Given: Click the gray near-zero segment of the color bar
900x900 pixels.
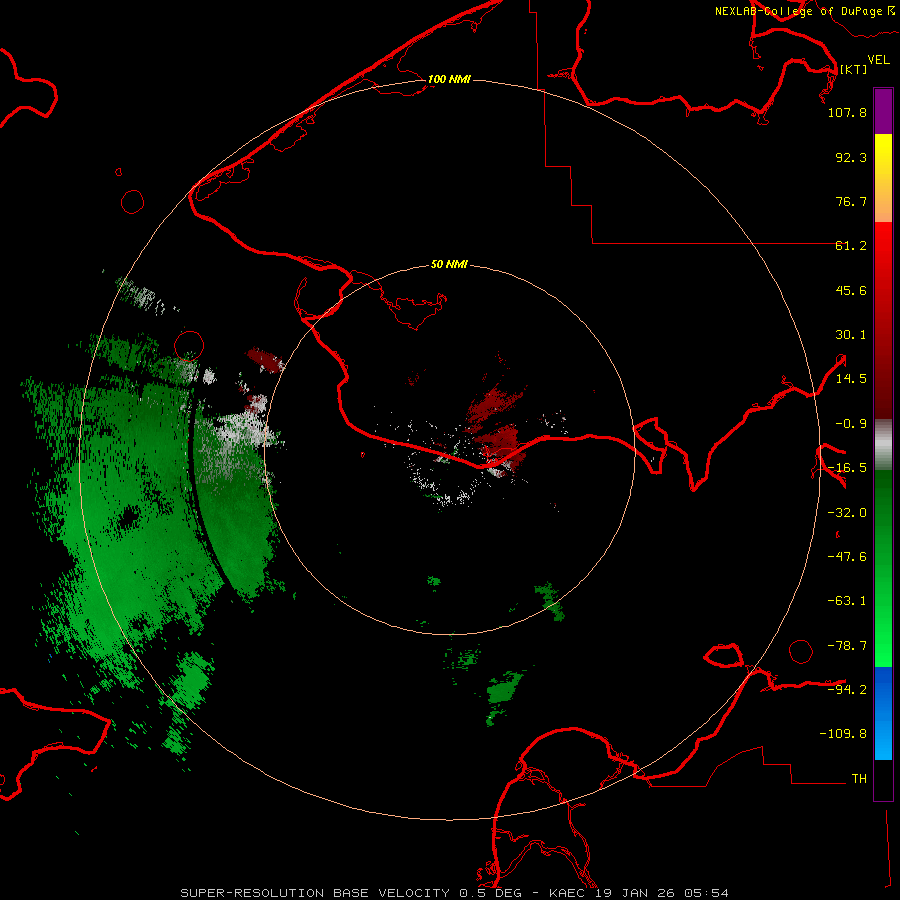Looking at the screenshot, I should tap(883, 445).
